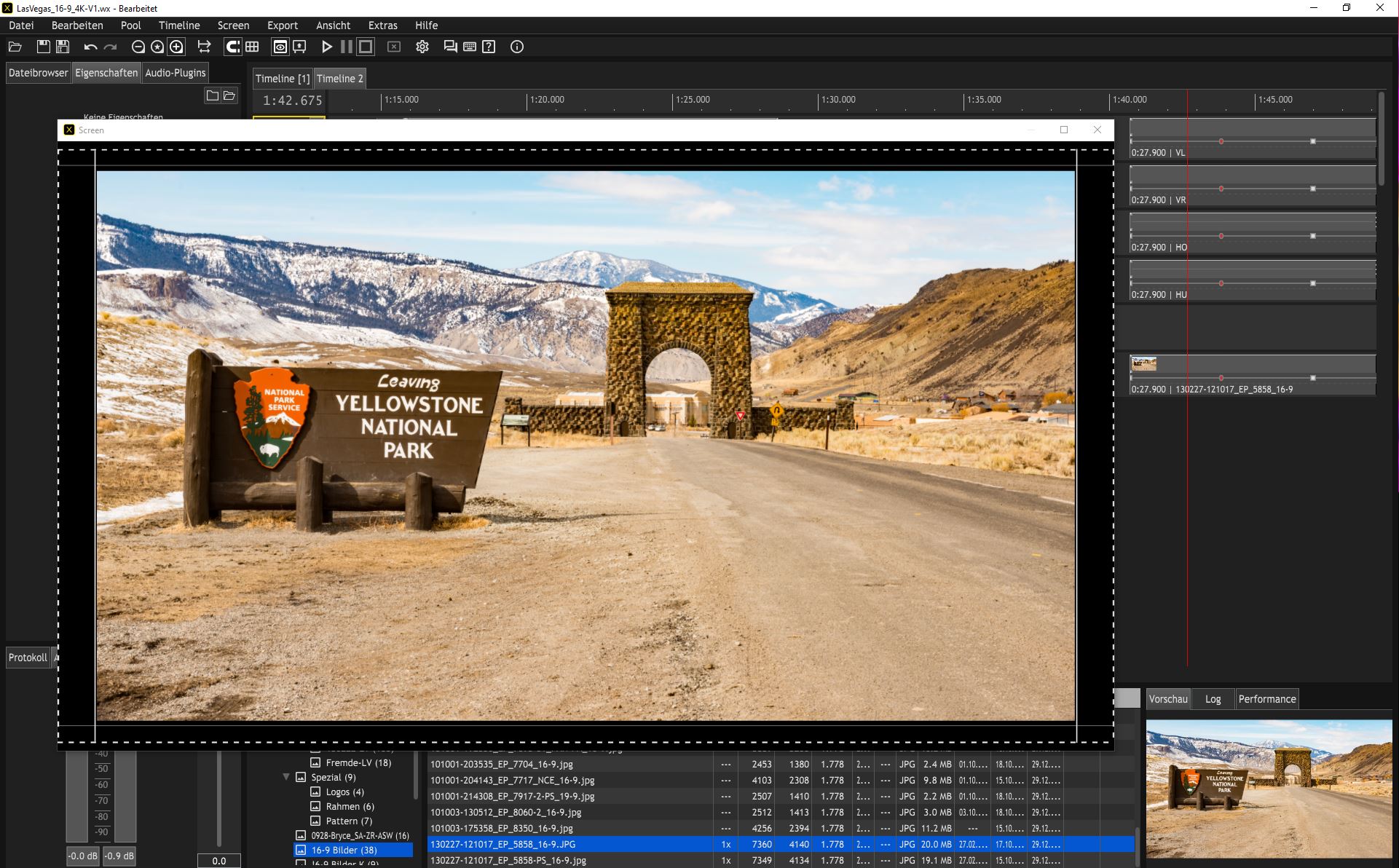Zoom in the timeline with the plus icon
Screen dimensions: 1399x868
point(176,47)
